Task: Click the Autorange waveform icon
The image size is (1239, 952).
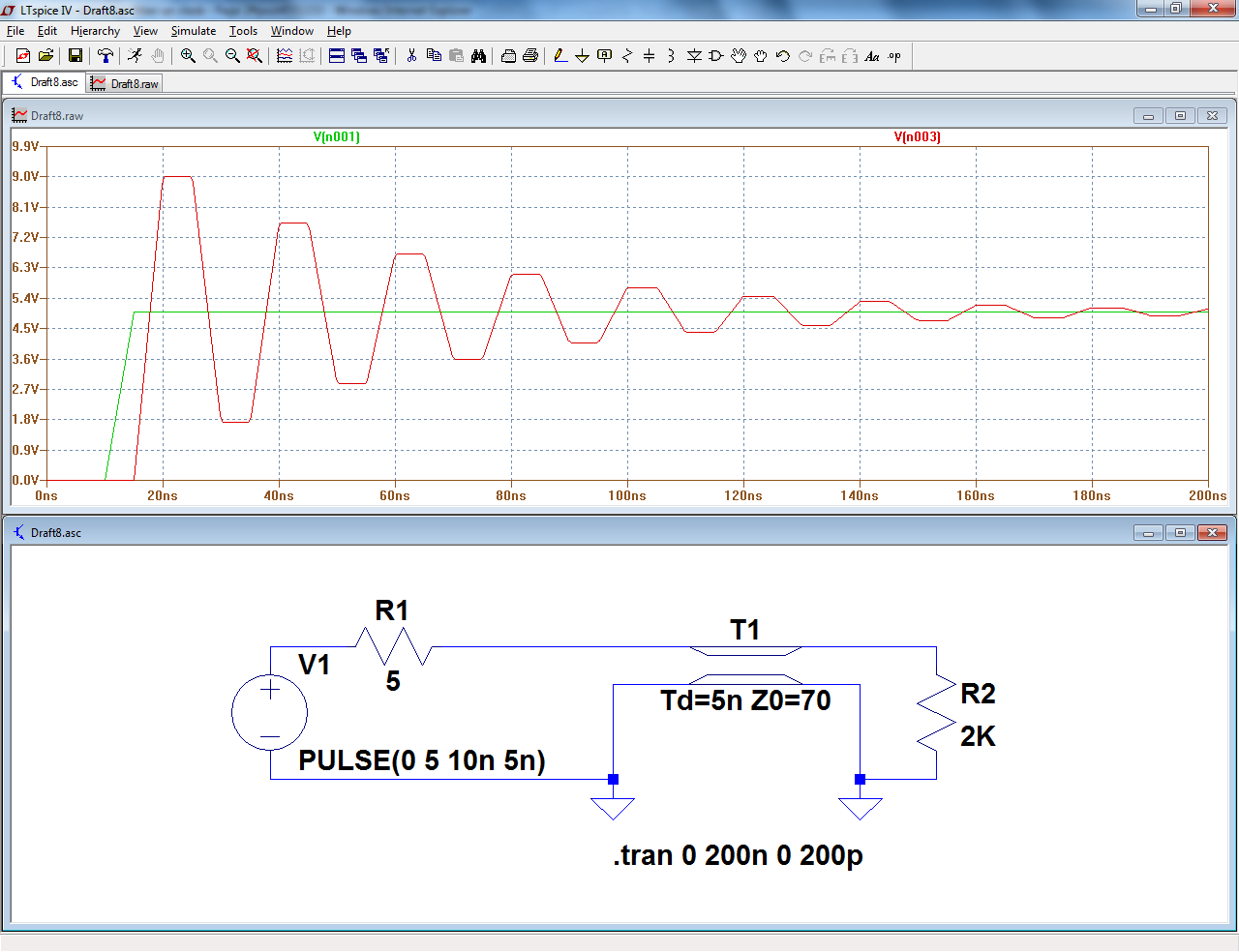Action: click(x=285, y=56)
